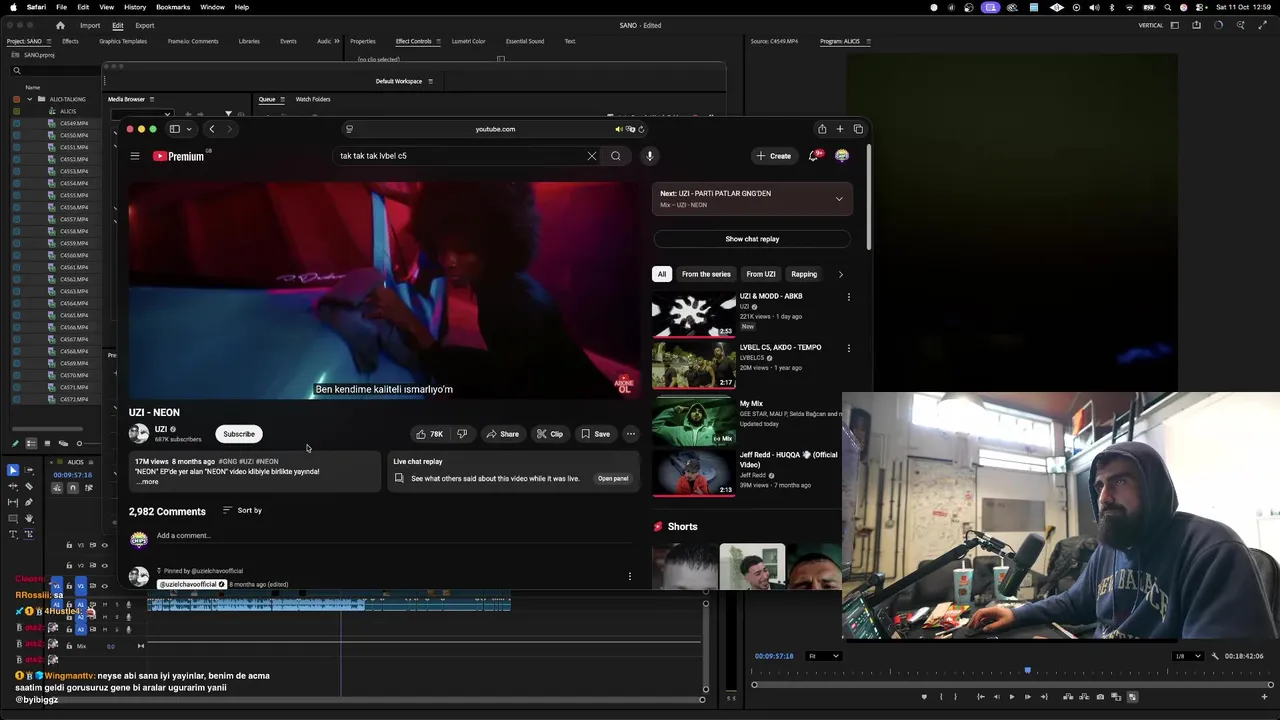This screenshot has height=720, width=1280.
Task: Toggle timeline snapping magnet button
Action: [x=72, y=488]
